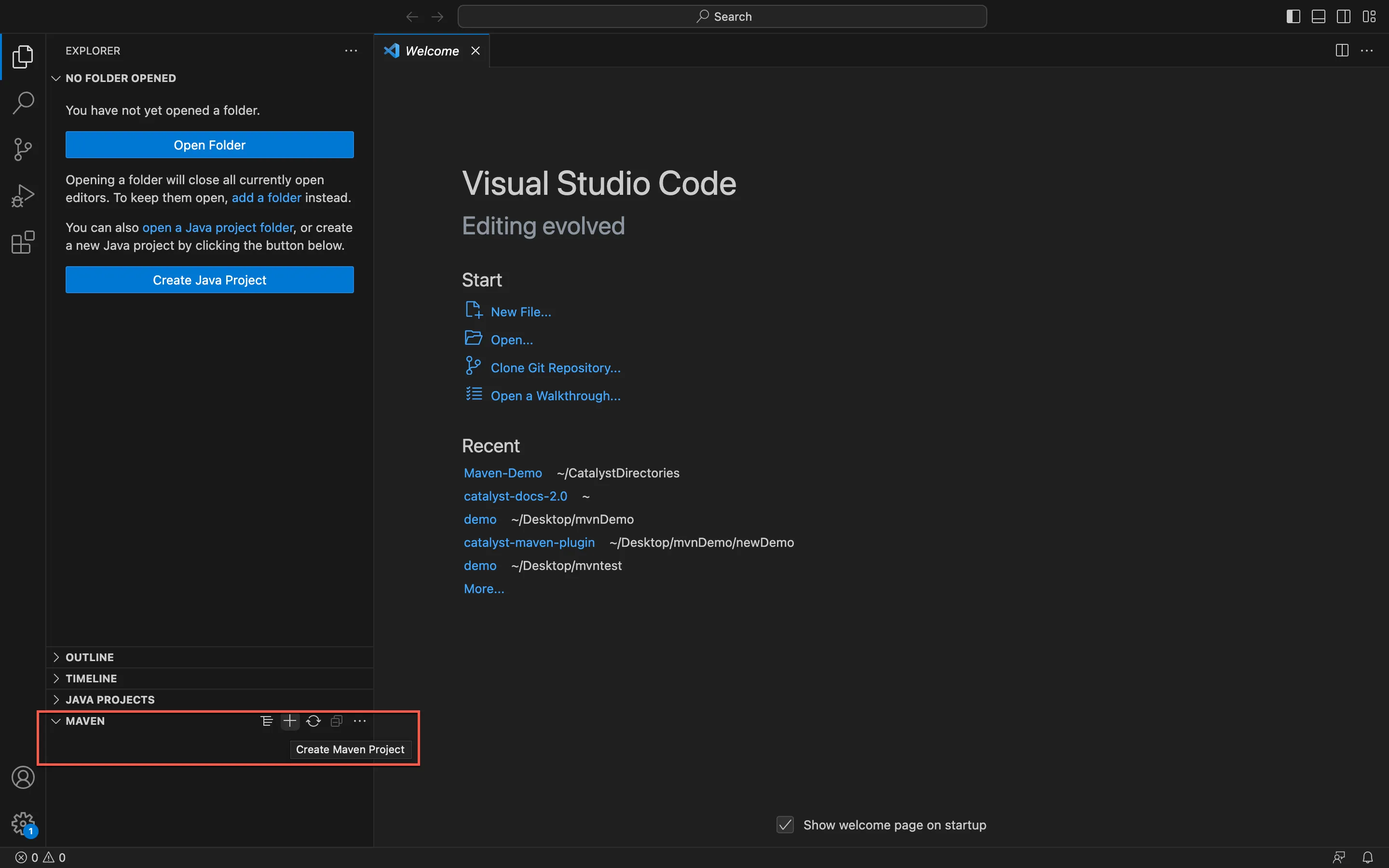
Task: Click More... under Recent list
Action: [x=484, y=588]
